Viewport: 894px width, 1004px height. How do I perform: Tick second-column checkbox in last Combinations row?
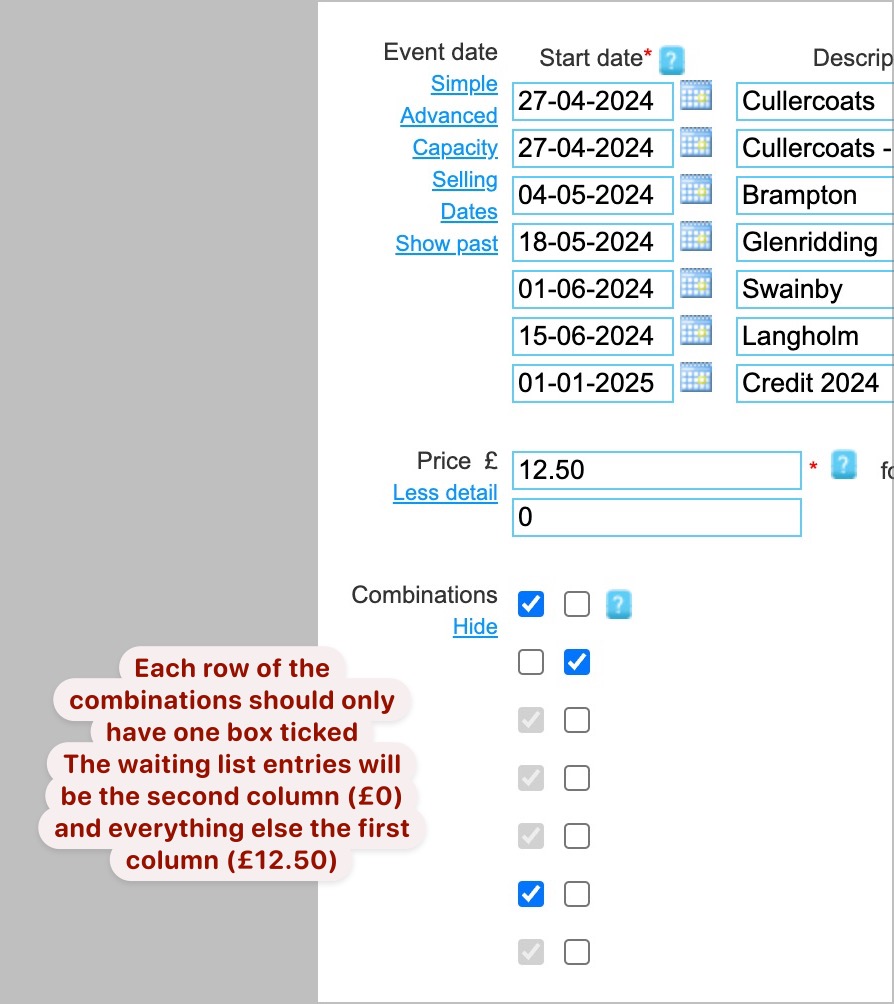(577, 952)
